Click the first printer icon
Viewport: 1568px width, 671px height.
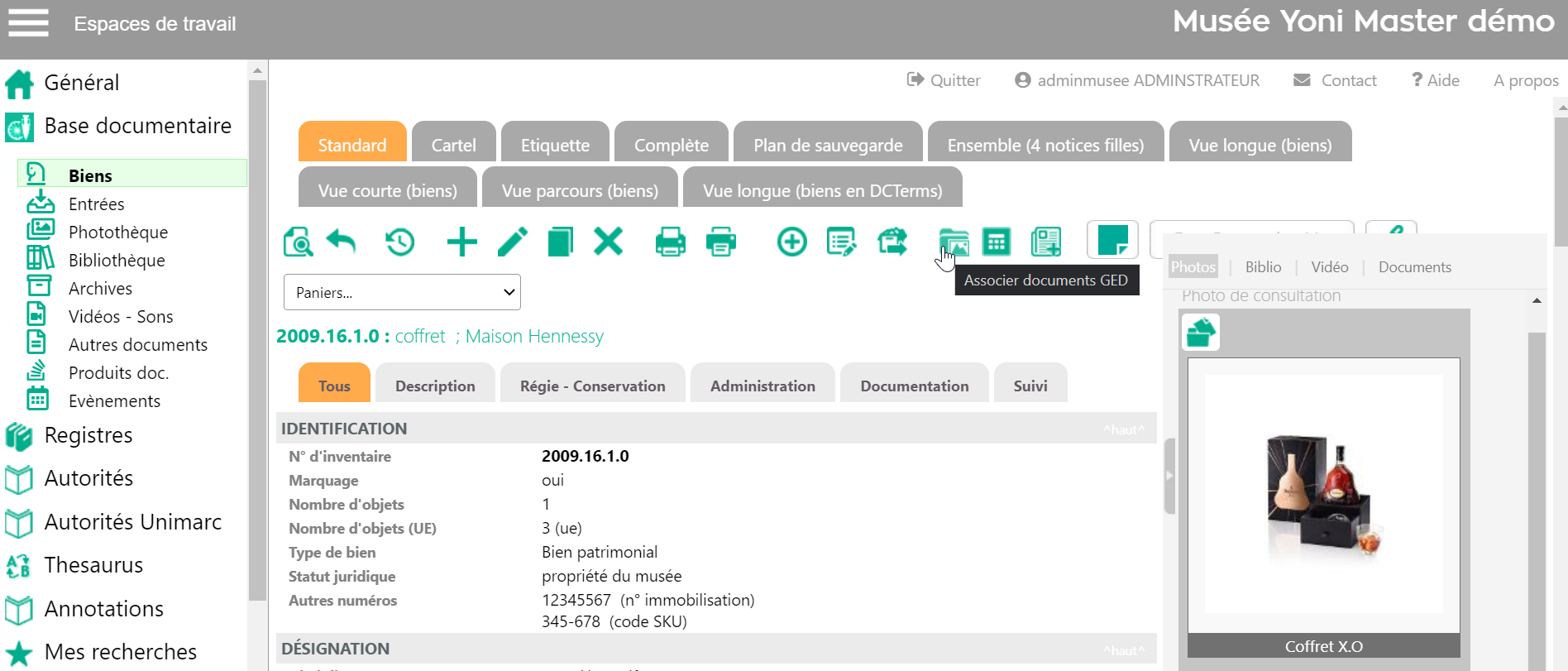point(670,242)
